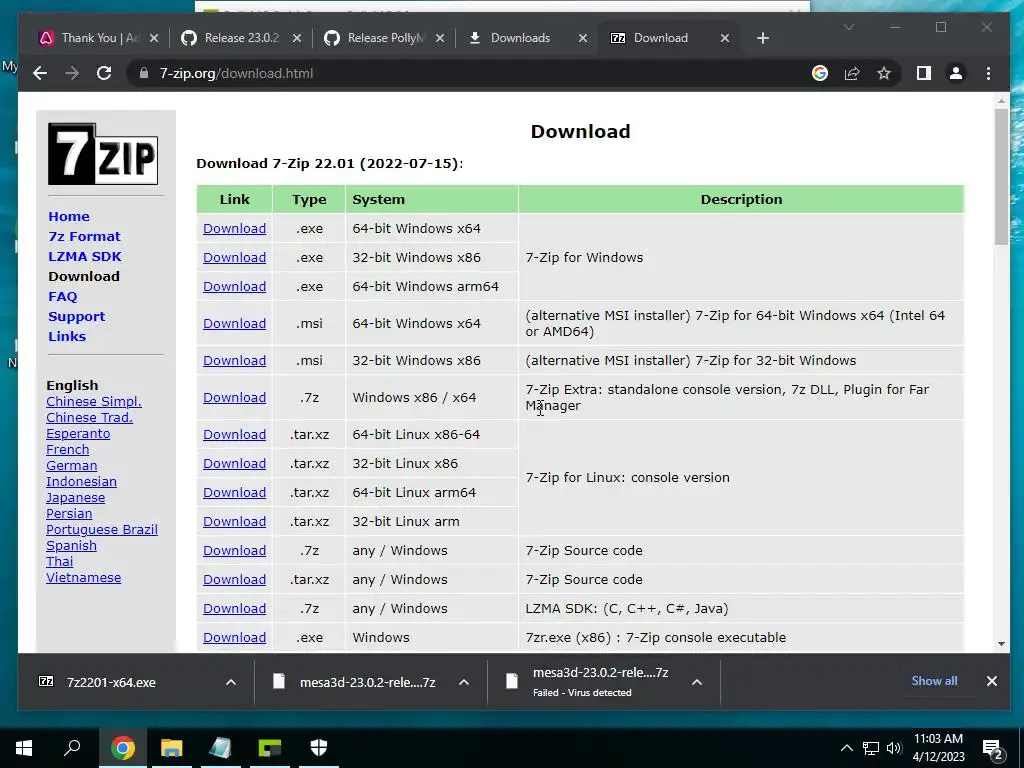Close the 'Release 23.0.2' tab
This screenshot has width=1024, height=768.
click(296, 38)
